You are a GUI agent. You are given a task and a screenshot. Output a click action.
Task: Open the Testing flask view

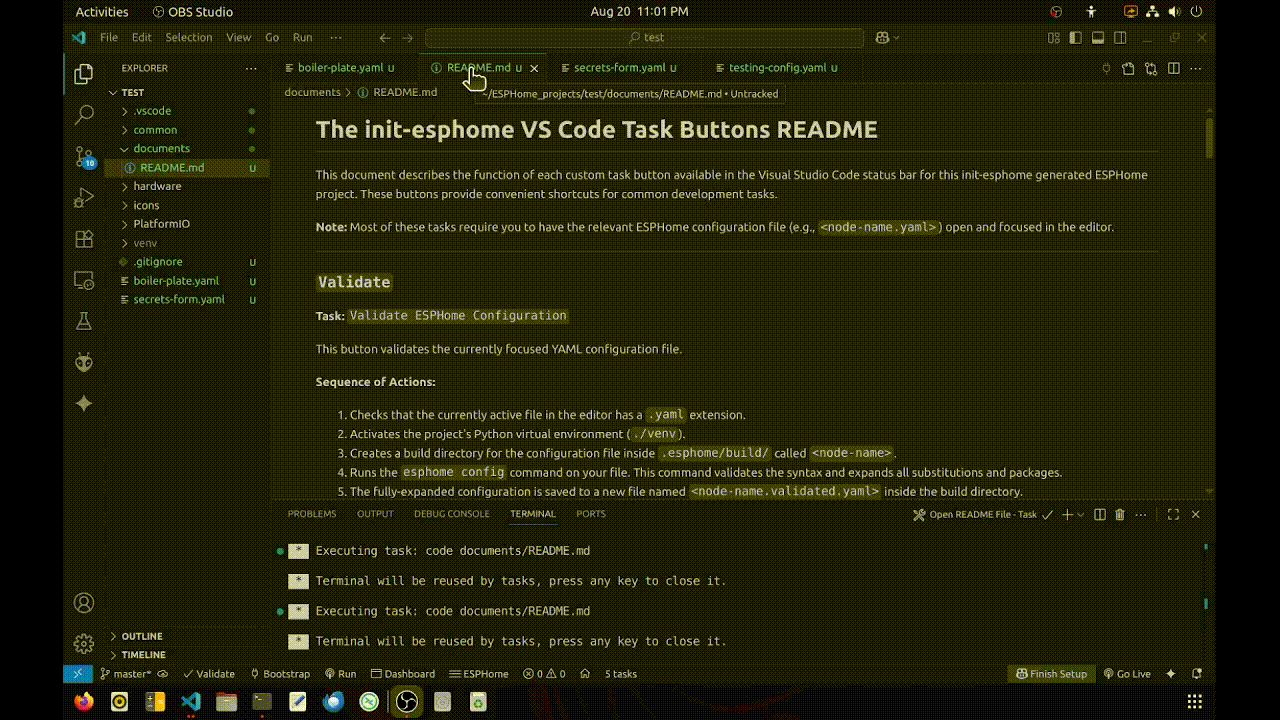pos(84,322)
